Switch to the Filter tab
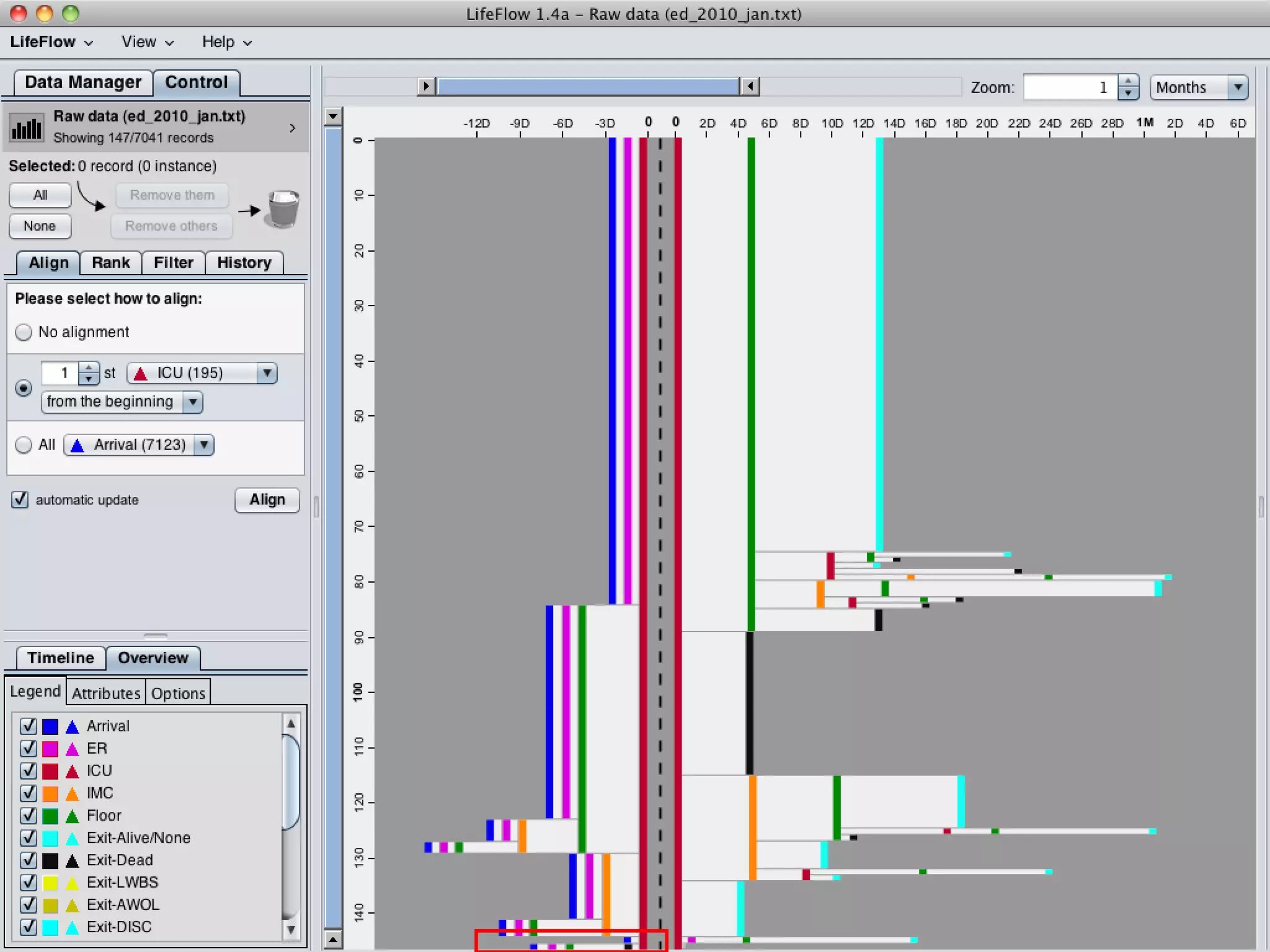The image size is (1270, 952). (173, 262)
